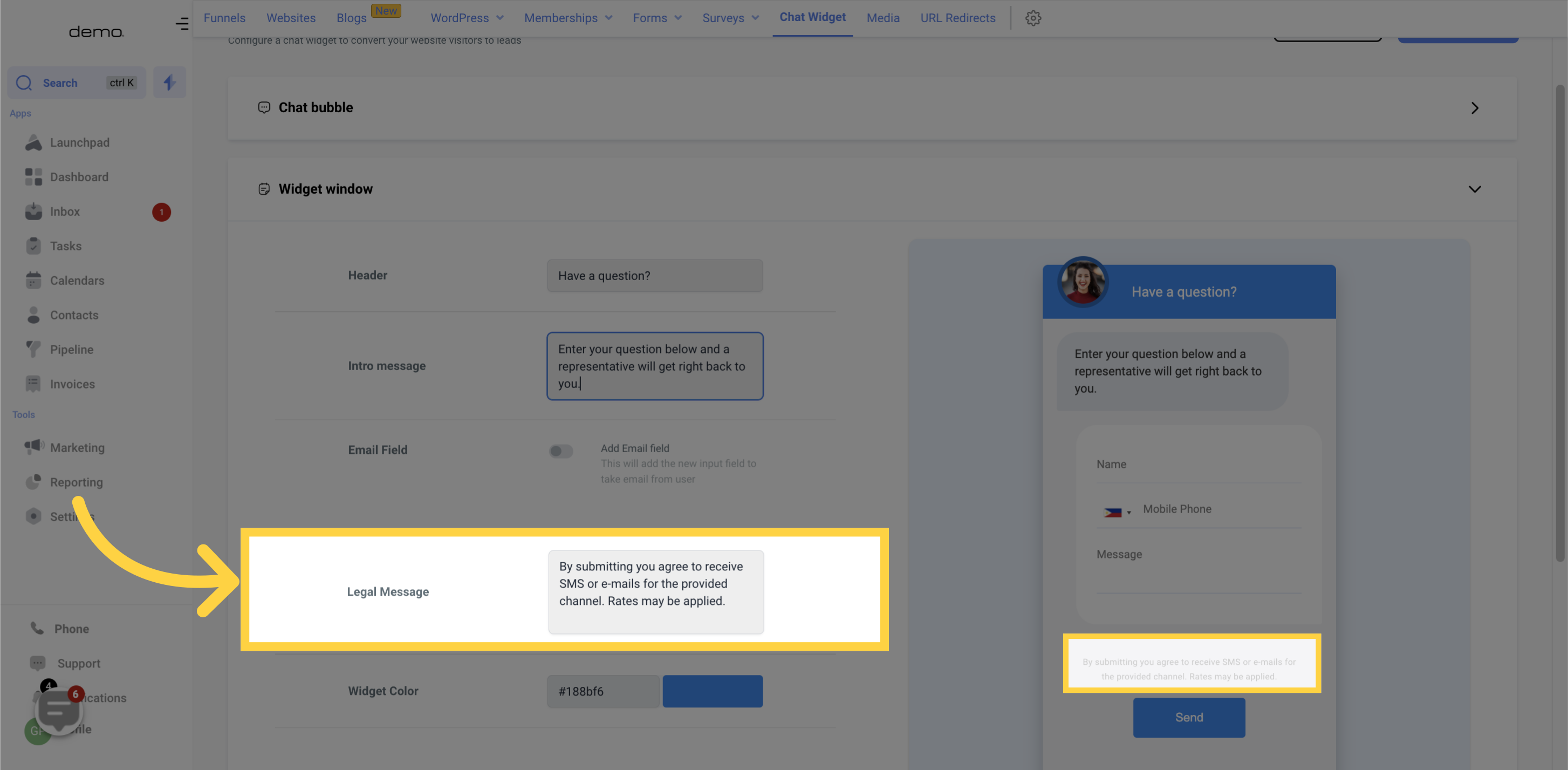Click the Settings gear icon in toolbar
The height and width of the screenshot is (770, 1568).
(1033, 18)
